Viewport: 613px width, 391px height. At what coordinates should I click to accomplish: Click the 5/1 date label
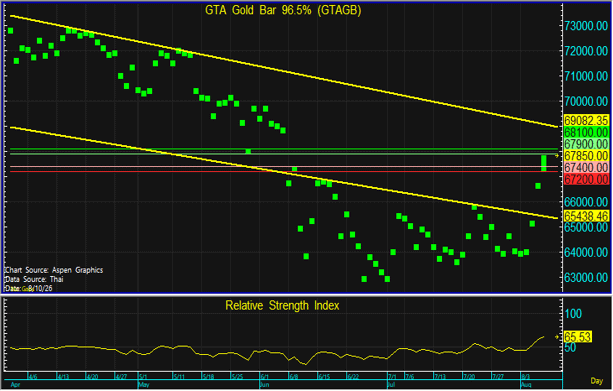click(143, 377)
